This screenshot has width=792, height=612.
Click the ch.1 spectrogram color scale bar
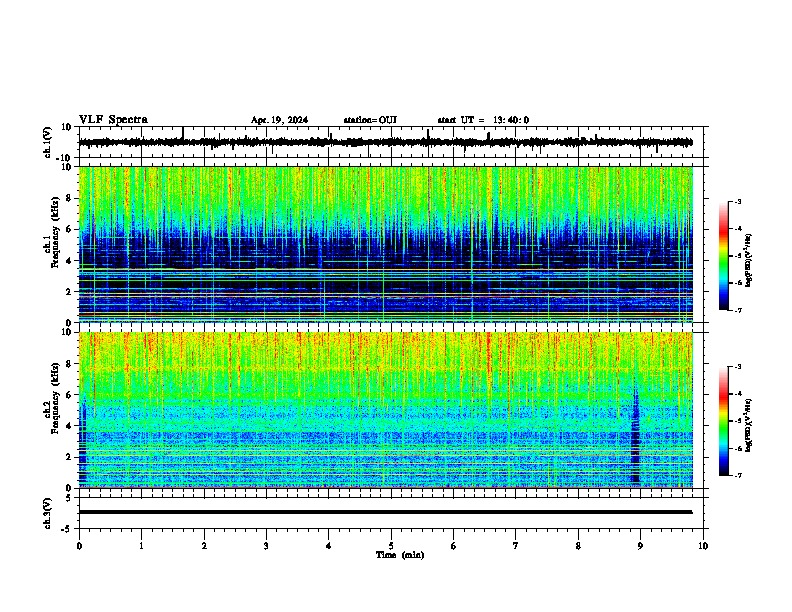[724, 256]
